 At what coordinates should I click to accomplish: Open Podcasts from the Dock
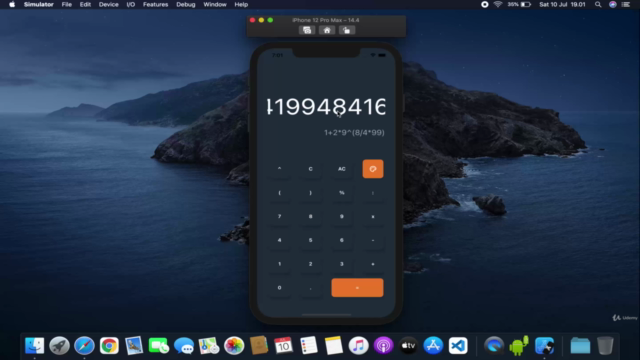(x=383, y=346)
